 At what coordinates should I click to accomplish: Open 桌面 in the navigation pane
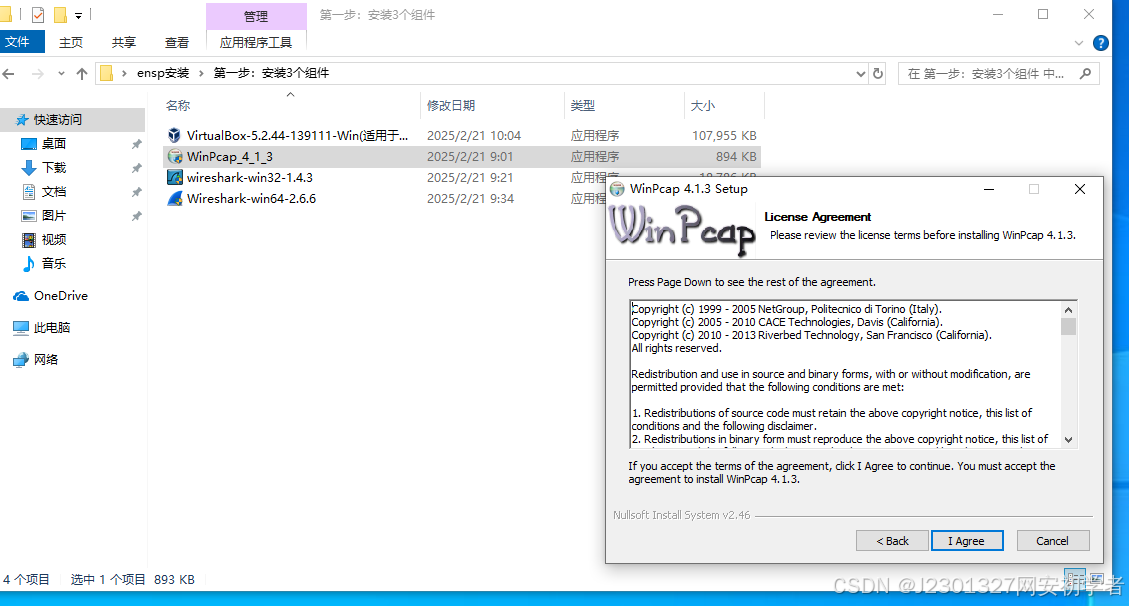click(x=53, y=143)
